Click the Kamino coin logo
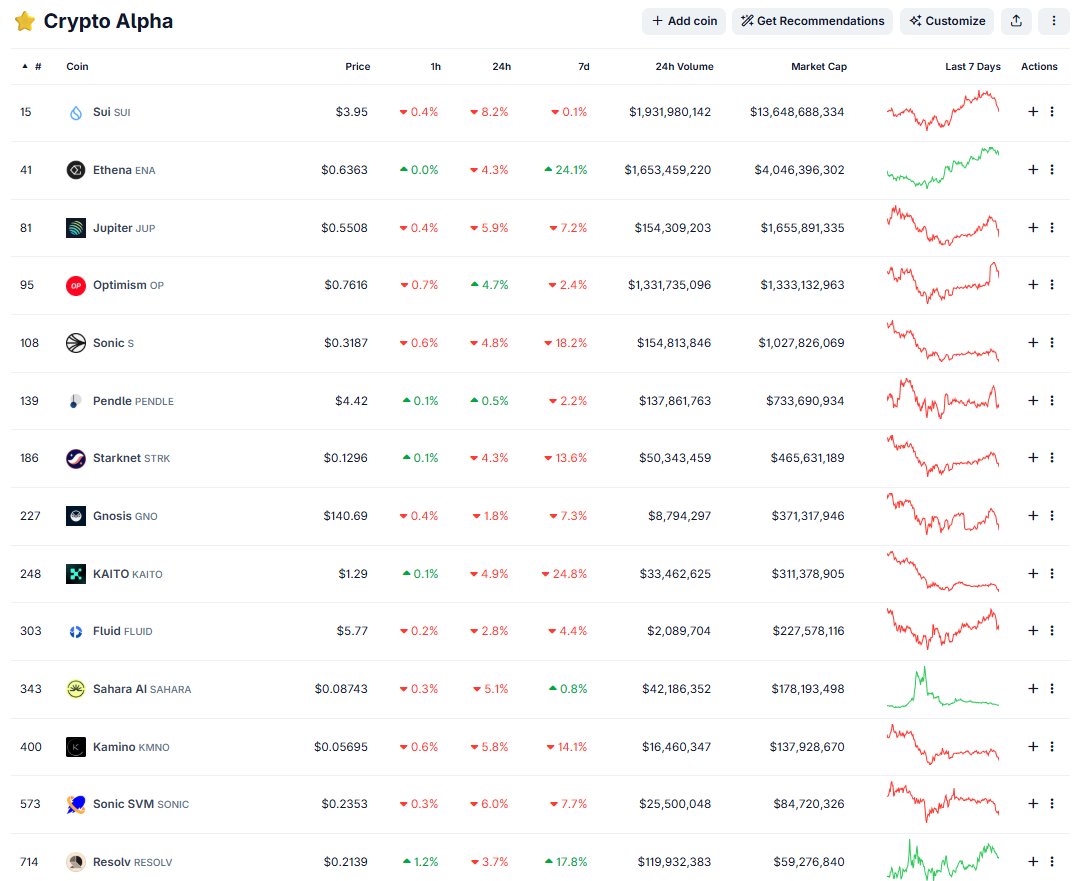 click(x=76, y=747)
